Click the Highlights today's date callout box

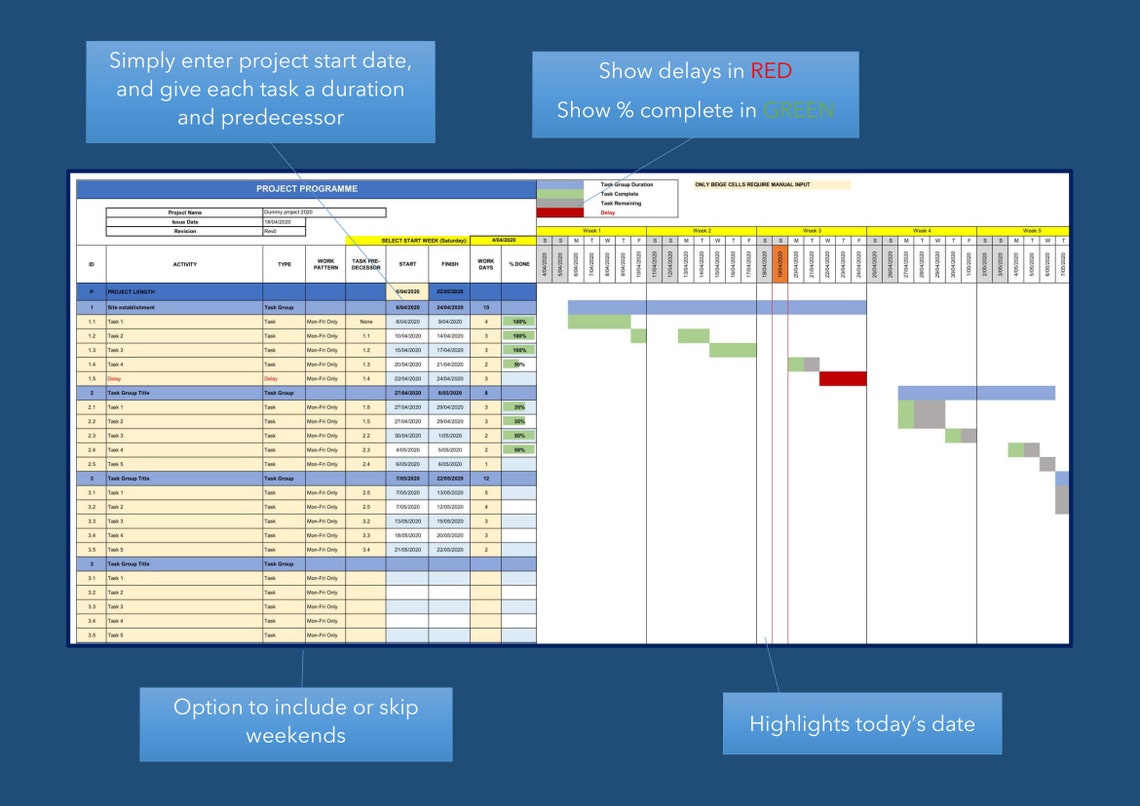click(x=861, y=723)
